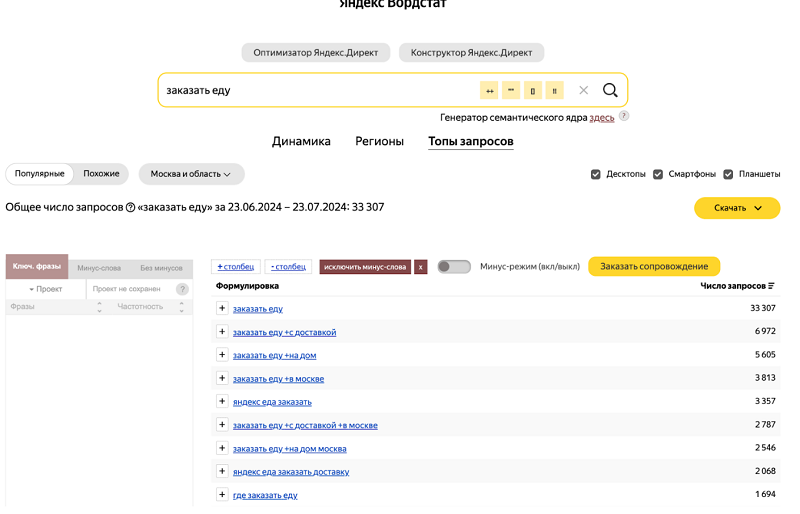Click 'Конструктор Яндекс.Директ' button

(471, 53)
